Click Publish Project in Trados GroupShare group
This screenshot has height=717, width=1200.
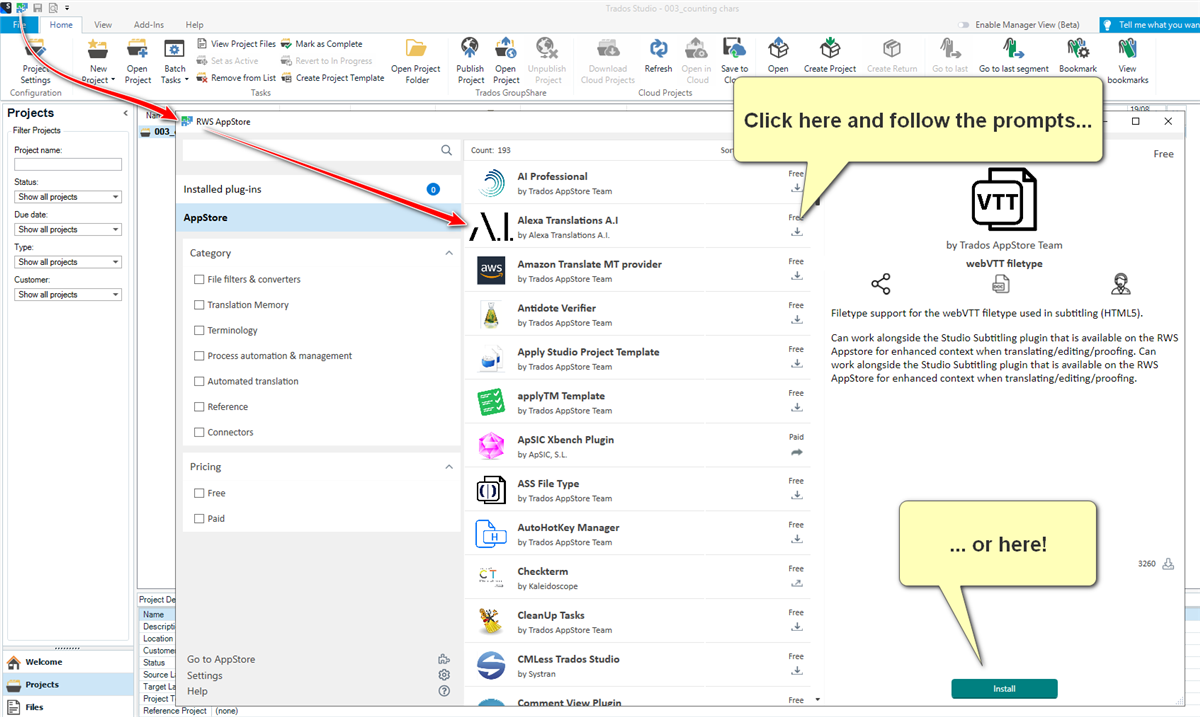470,61
